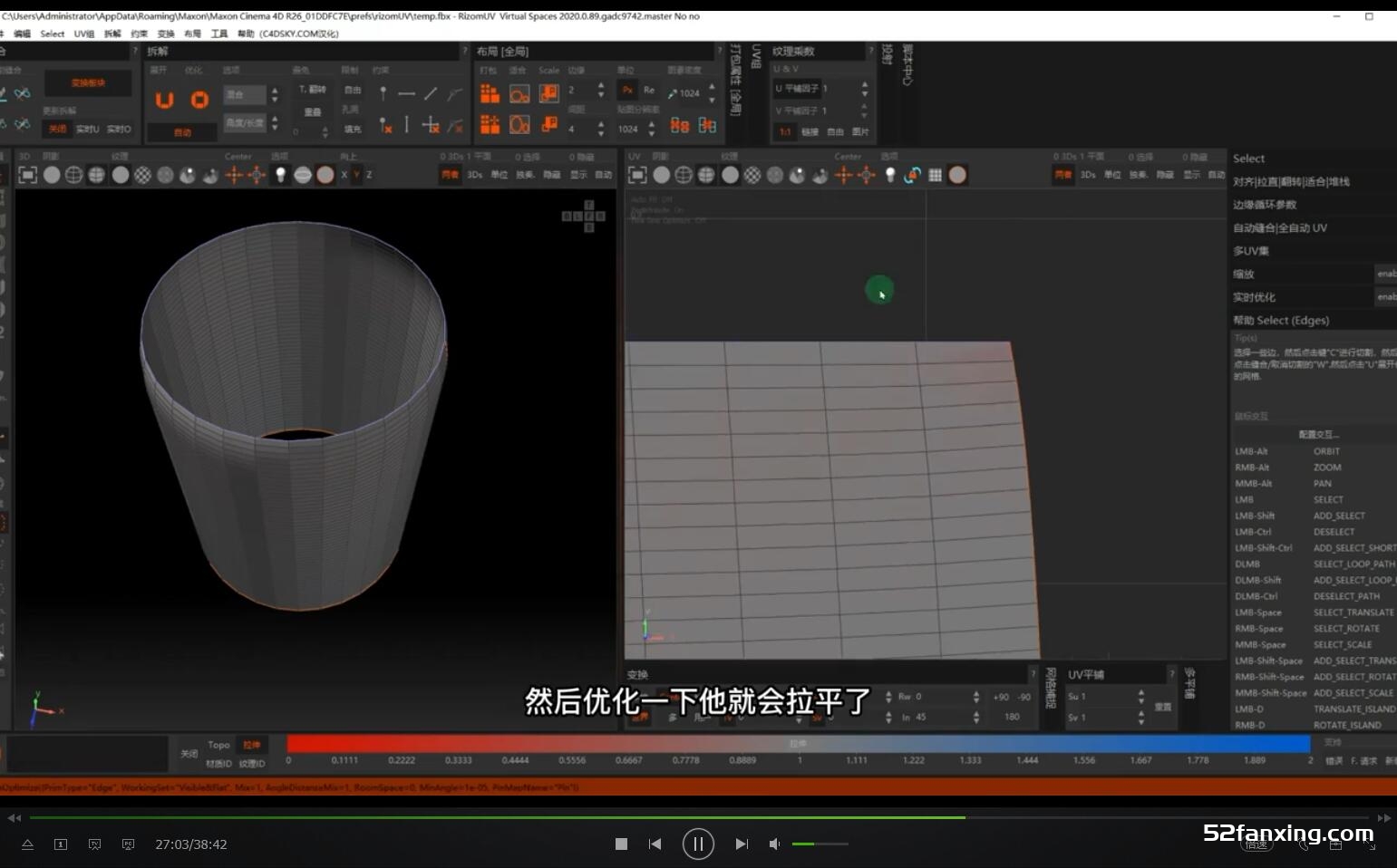The height and width of the screenshot is (868, 1397).
Task: Click the 自动 unwrap button
Action: coord(183,132)
